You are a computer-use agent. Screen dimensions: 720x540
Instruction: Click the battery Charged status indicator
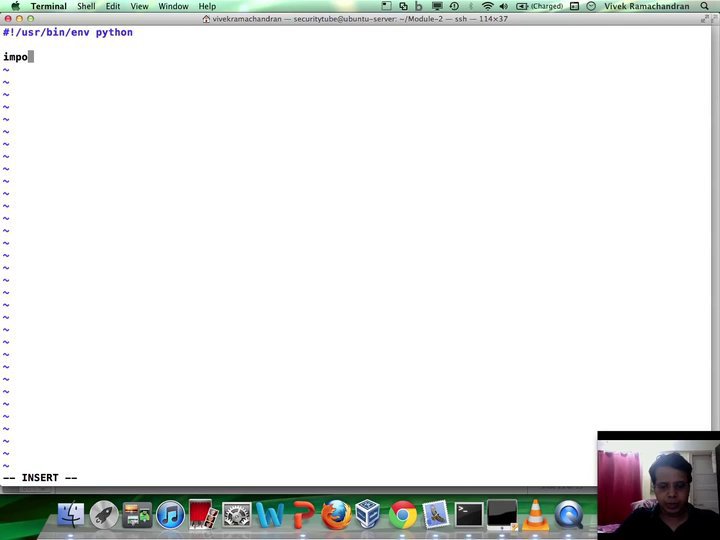tap(540, 6)
